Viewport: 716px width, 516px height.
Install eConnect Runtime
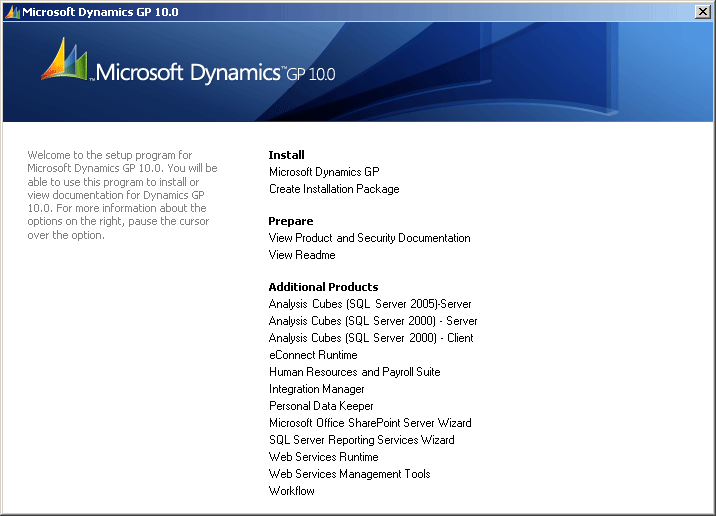coord(313,355)
